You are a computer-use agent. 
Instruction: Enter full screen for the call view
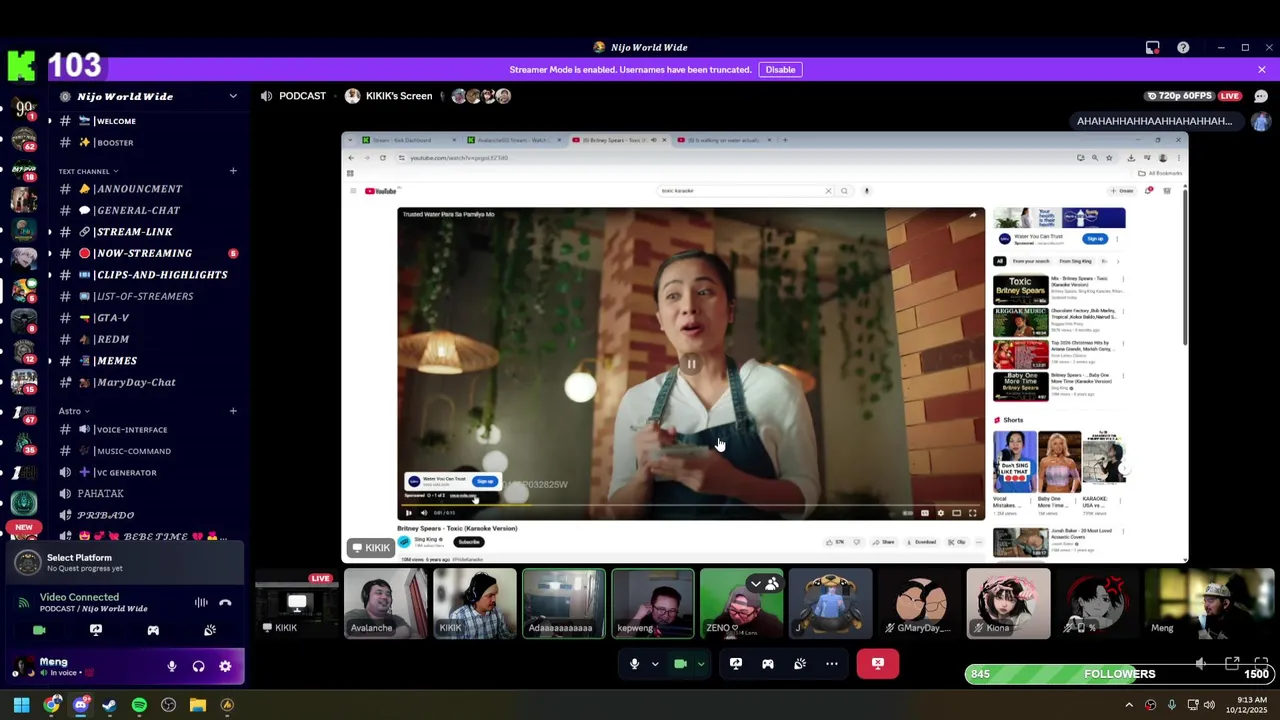[1262, 663]
